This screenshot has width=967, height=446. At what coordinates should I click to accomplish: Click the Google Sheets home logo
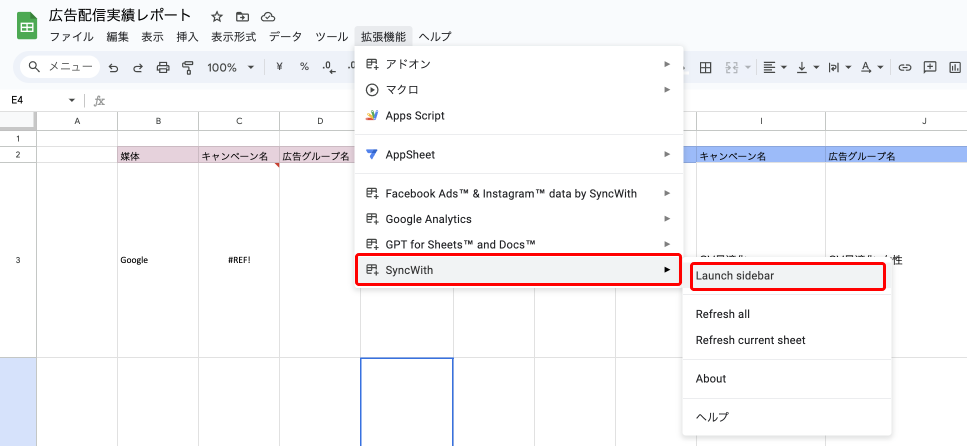click(x=27, y=27)
